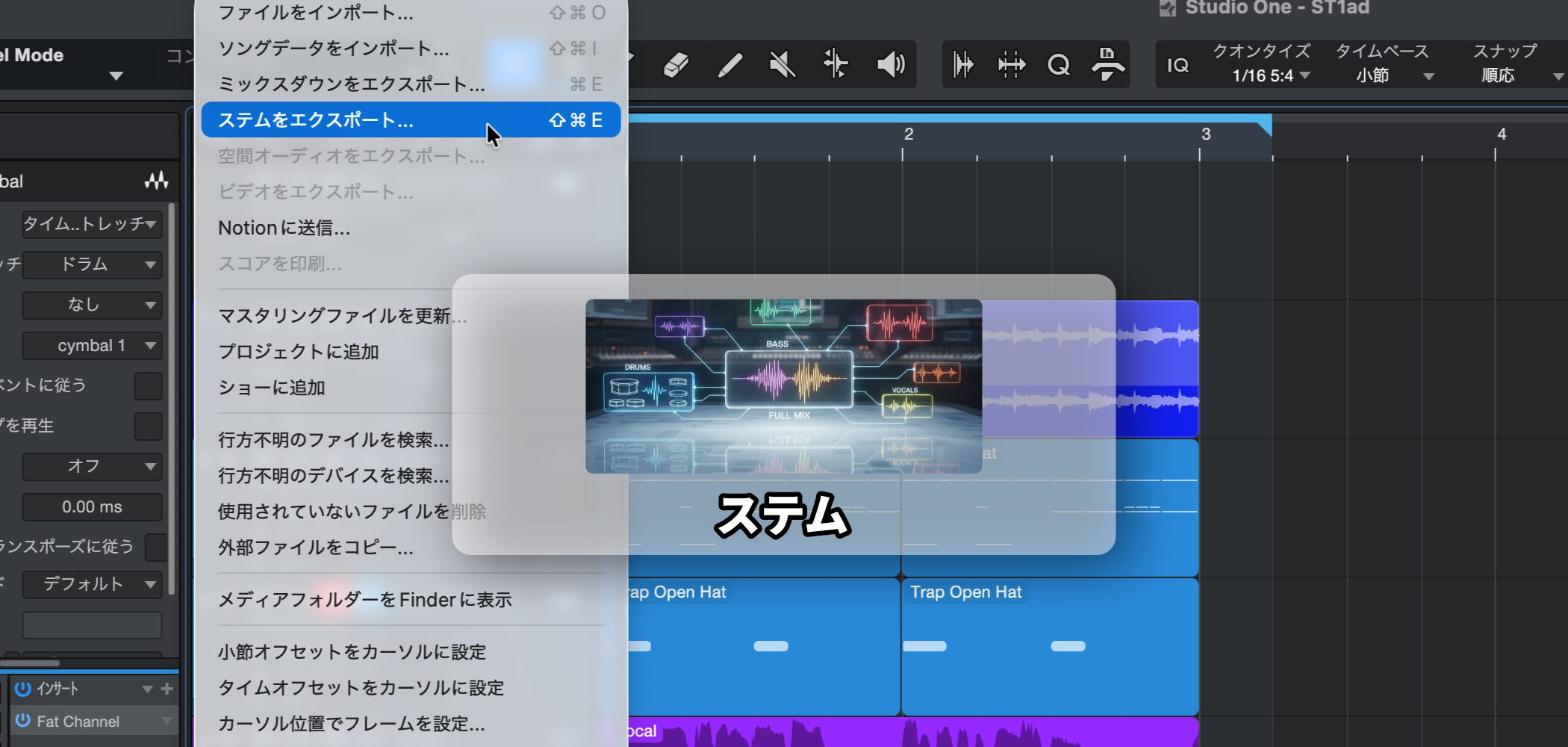
Task: Select the Eraser tool
Action: (675, 65)
